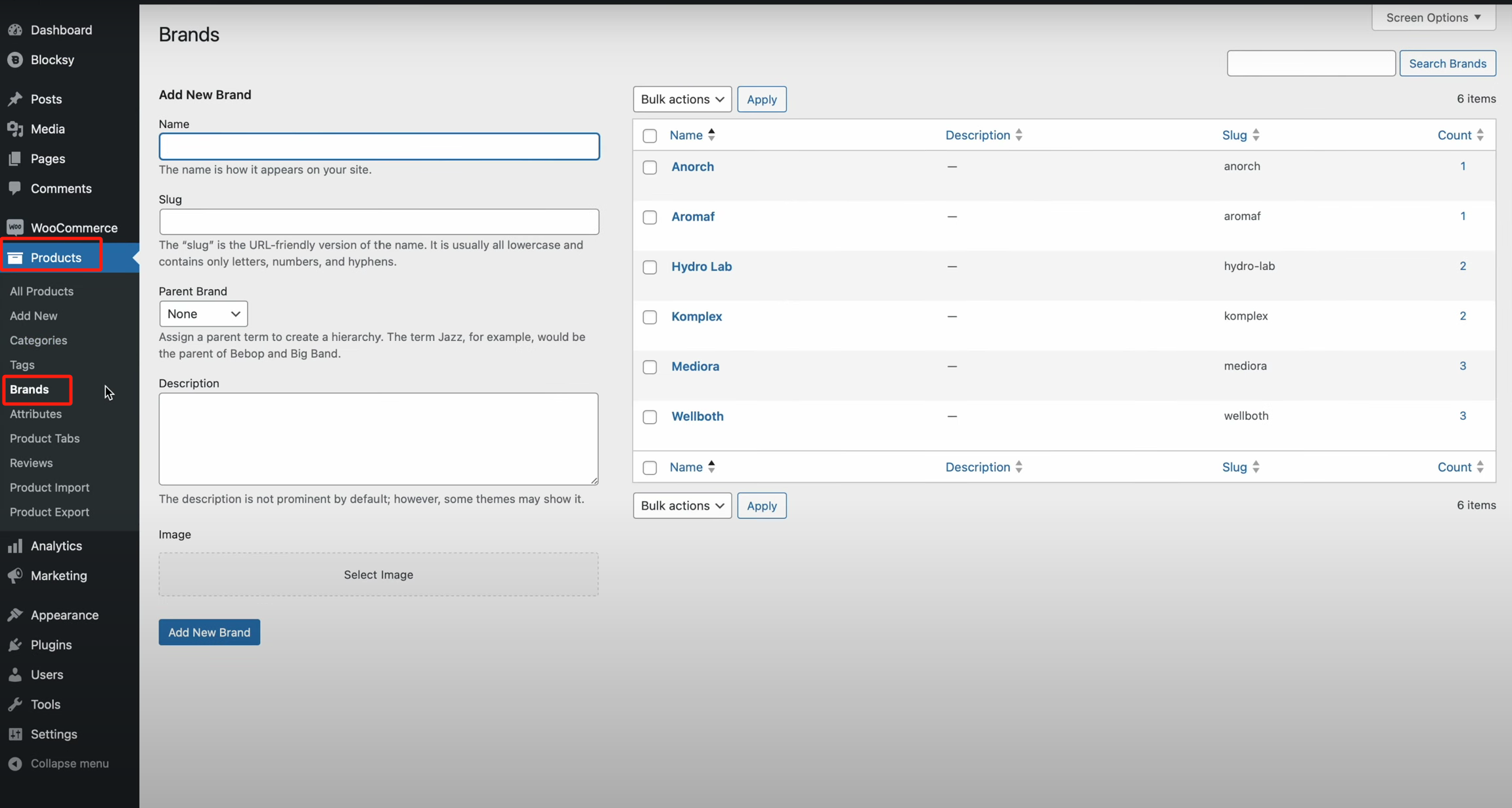
Task: Open the Mediora brand link
Action: [x=695, y=366]
